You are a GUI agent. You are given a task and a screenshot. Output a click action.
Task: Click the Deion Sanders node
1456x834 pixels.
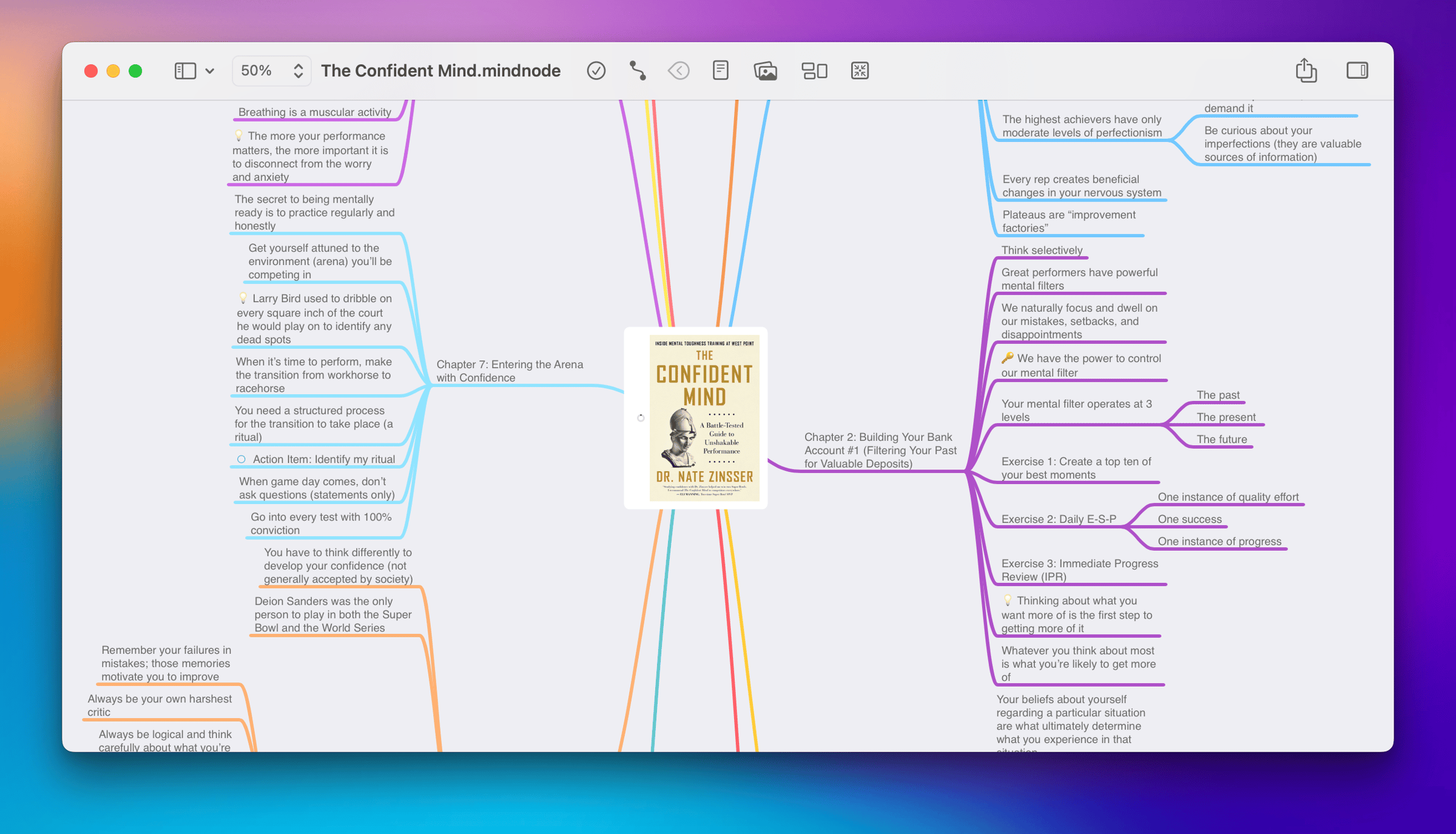click(x=332, y=614)
